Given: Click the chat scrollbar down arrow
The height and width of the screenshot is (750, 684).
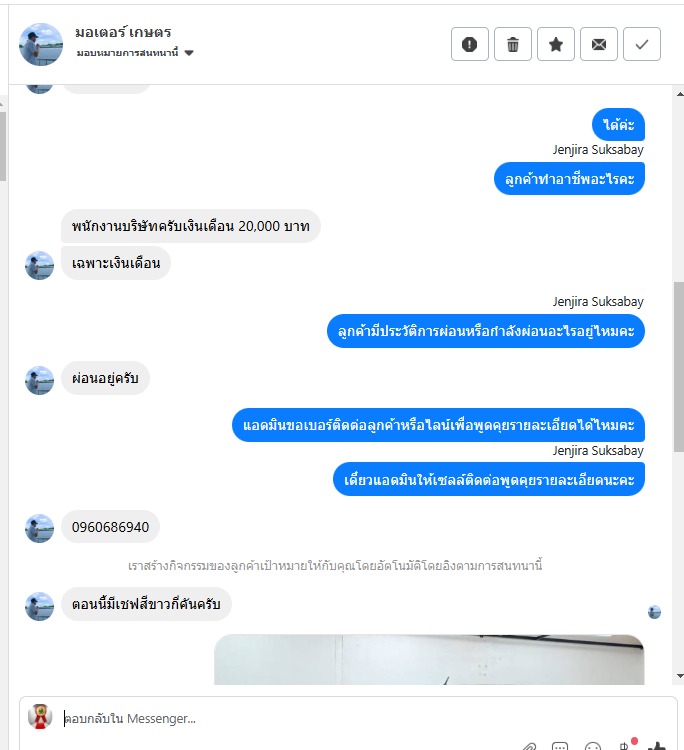Looking at the screenshot, I should point(680,676).
